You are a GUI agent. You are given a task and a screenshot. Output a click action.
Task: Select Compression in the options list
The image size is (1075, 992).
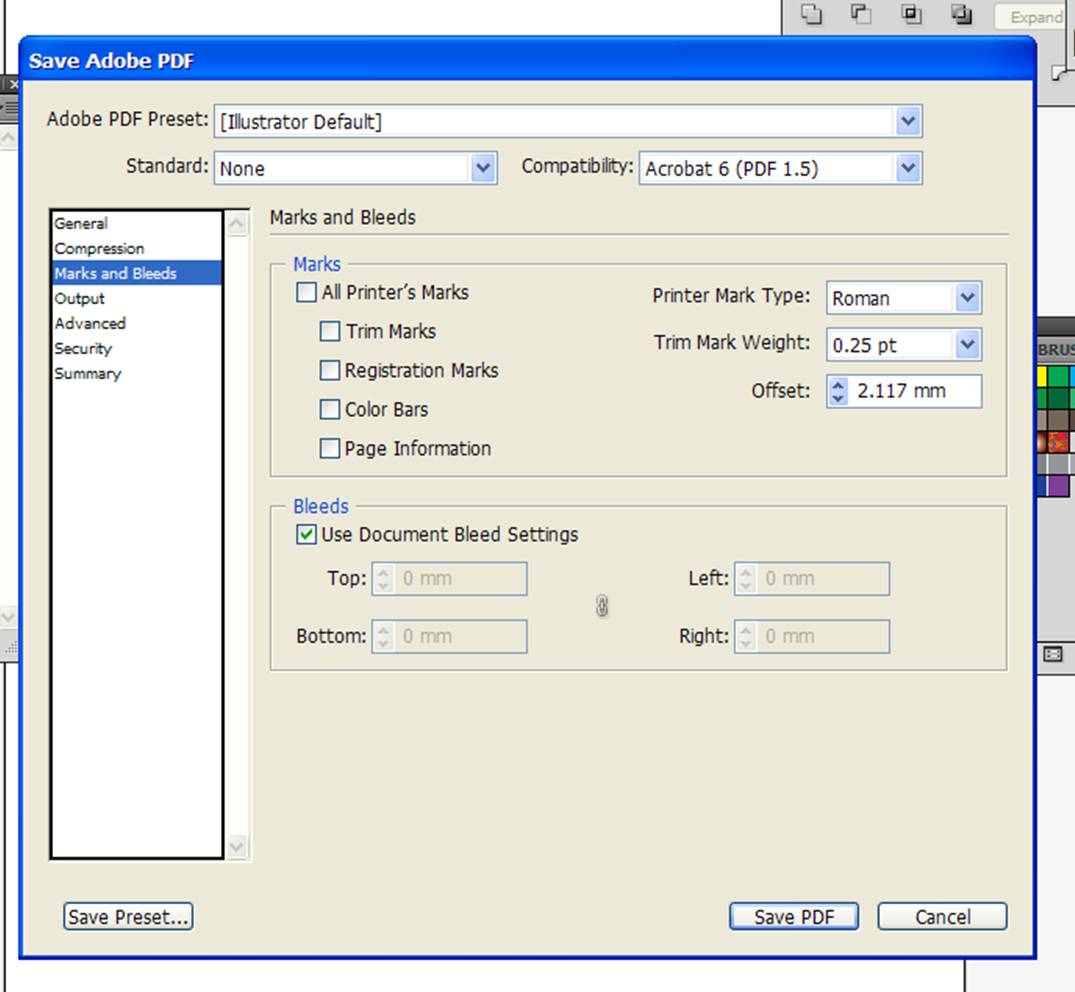tap(137, 248)
